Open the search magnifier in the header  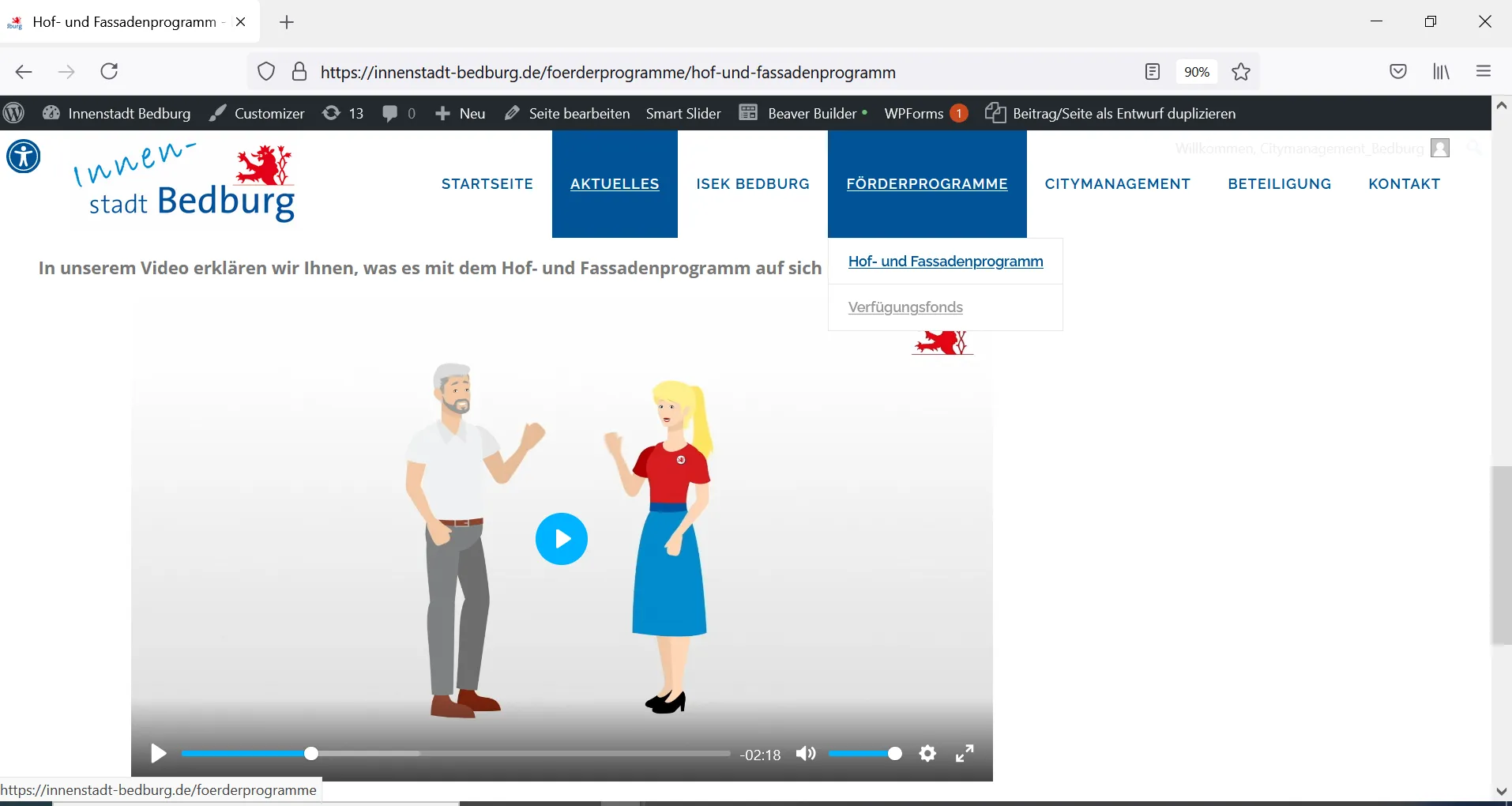[x=1473, y=148]
